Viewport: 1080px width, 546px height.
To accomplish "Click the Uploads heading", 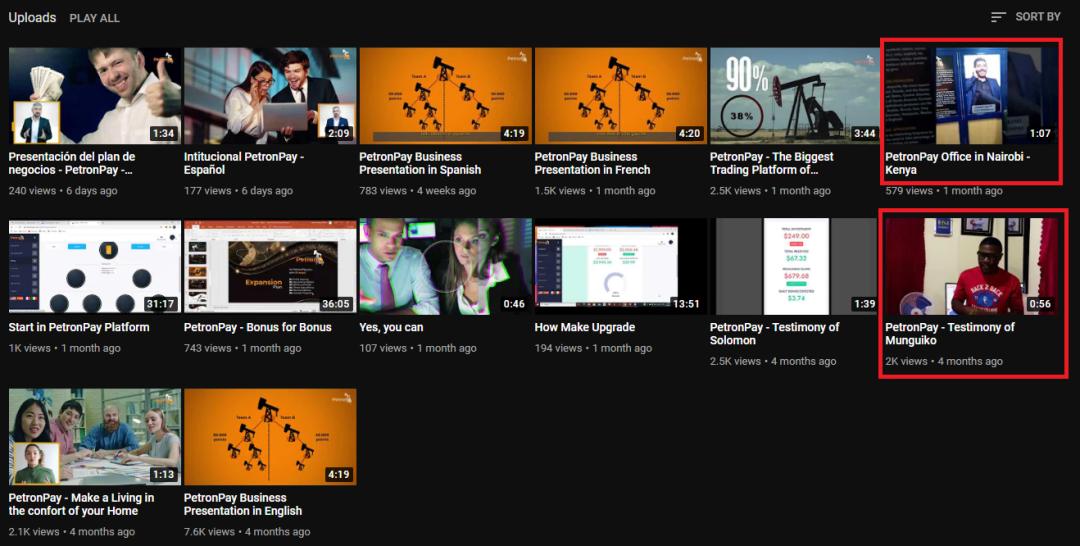I will [x=32, y=18].
